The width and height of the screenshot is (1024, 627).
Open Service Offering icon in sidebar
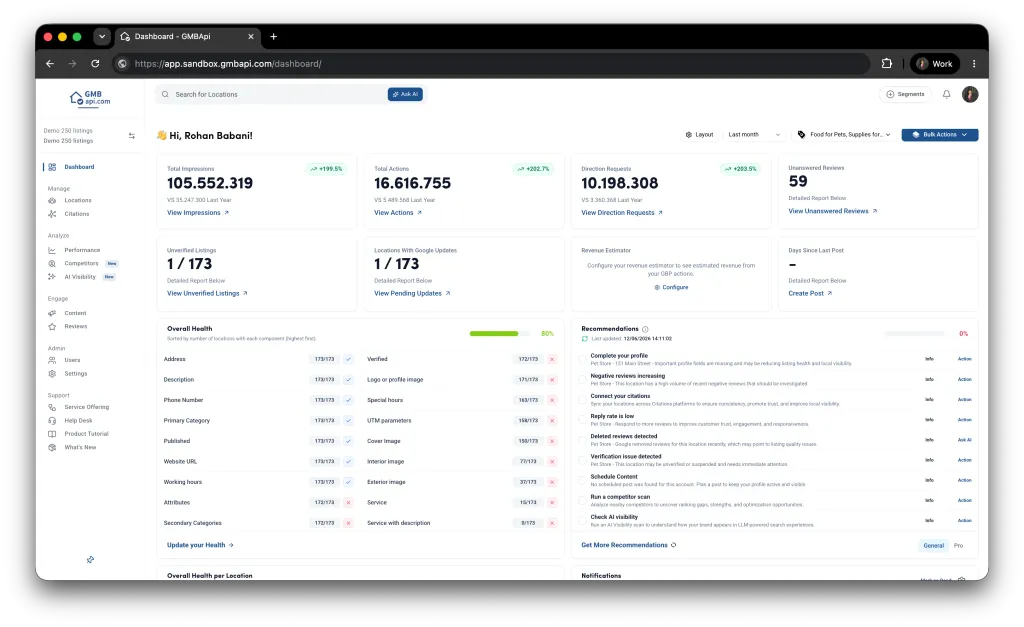tap(52, 408)
